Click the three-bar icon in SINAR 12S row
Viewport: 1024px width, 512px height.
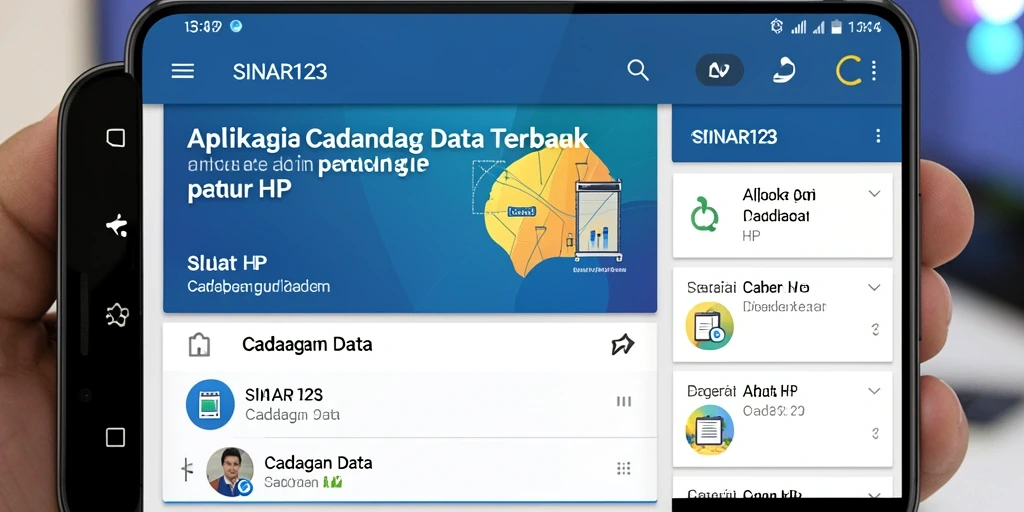624,402
